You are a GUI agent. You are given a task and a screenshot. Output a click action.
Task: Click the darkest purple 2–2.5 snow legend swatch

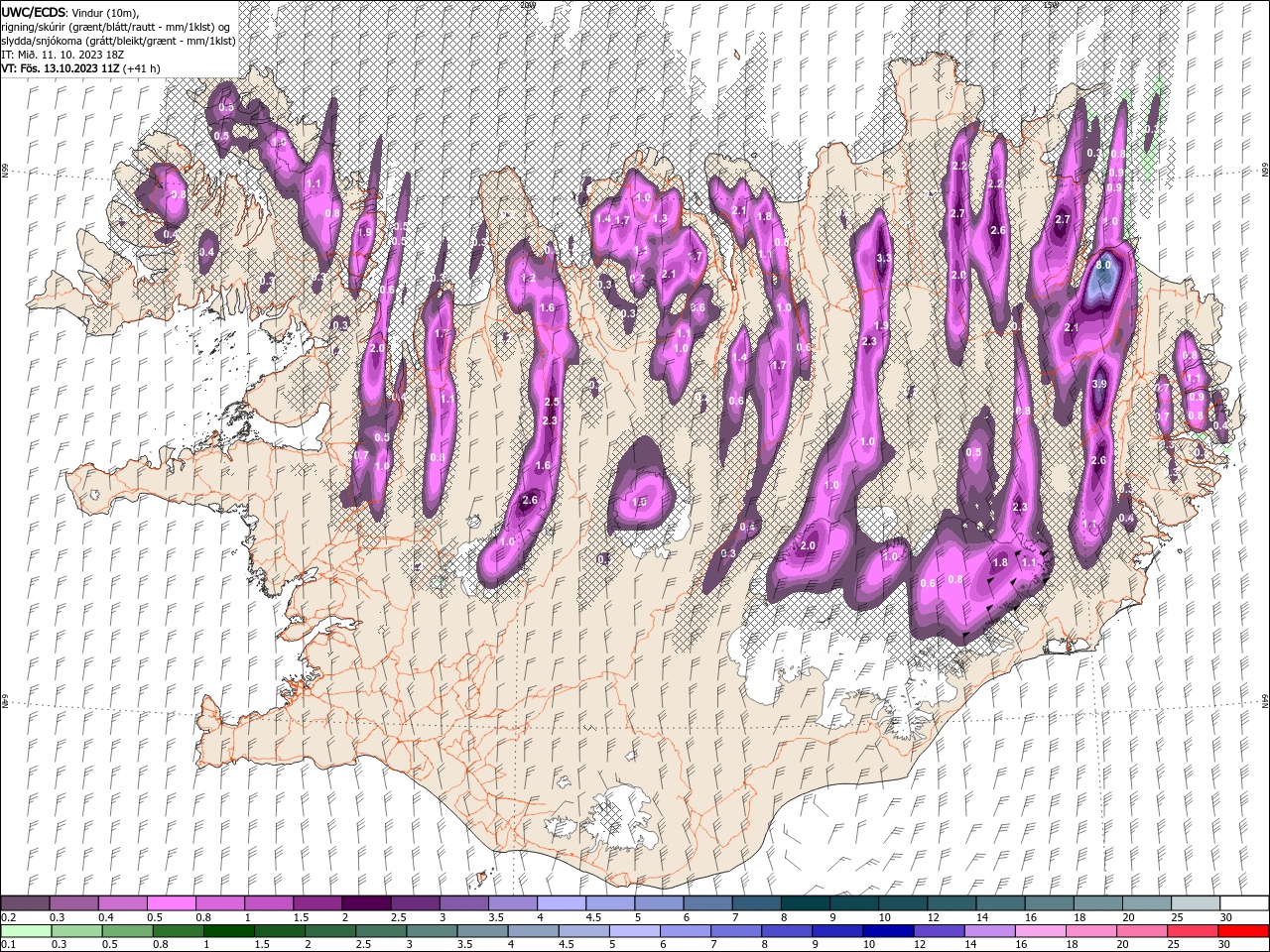[365, 903]
